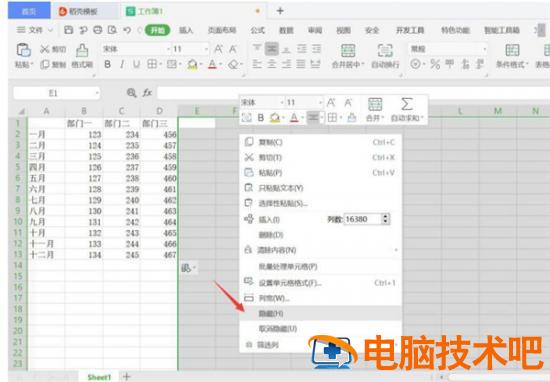Click the Auto Wrap Text icon
This screenshot has width=550, height=382.
coord(385,51)
